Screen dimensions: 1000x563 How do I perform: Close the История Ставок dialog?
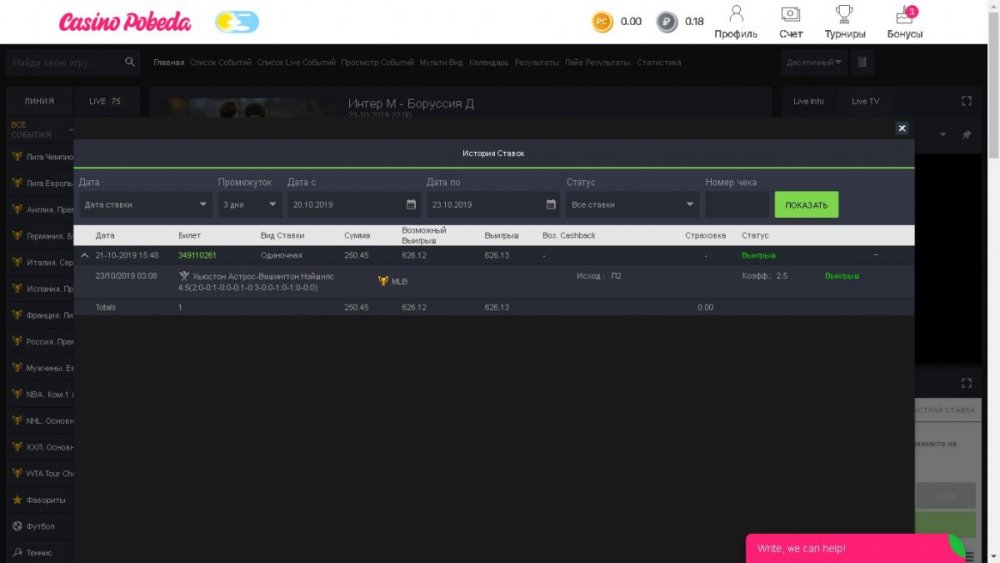901,128
